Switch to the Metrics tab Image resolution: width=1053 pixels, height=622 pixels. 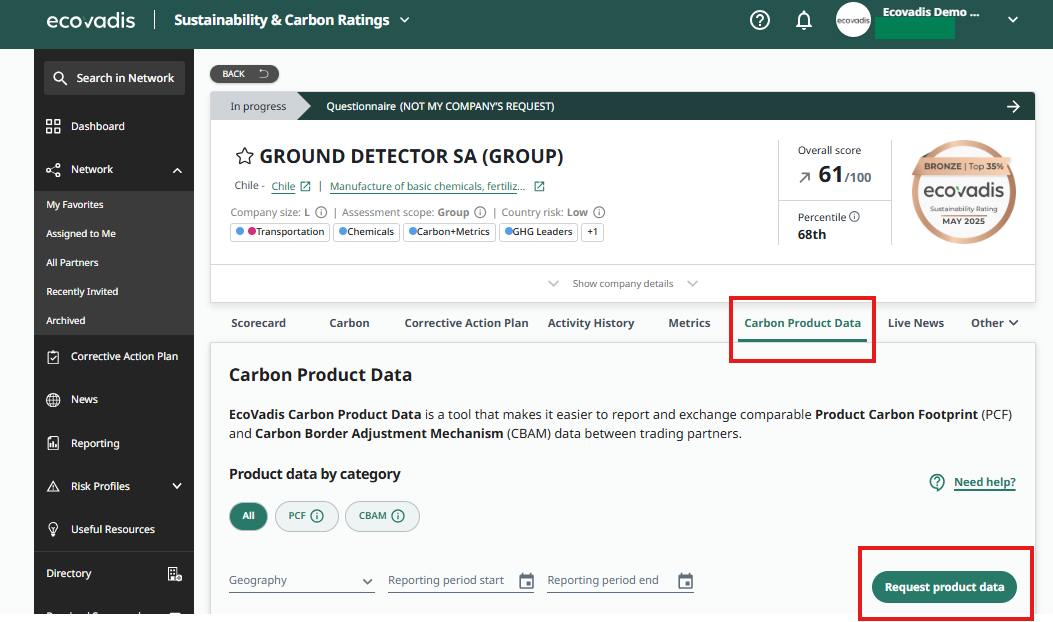pos(689,323)
